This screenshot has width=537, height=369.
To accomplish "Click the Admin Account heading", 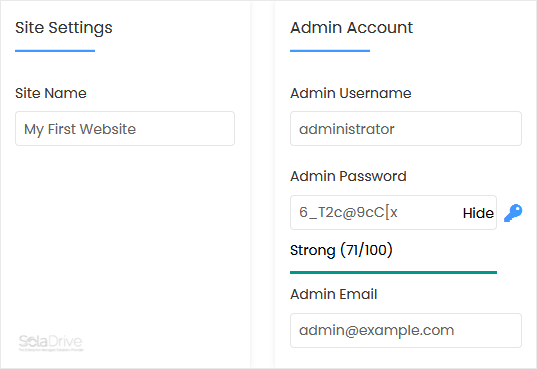I will pyautogui.click(x=351, y=27).
